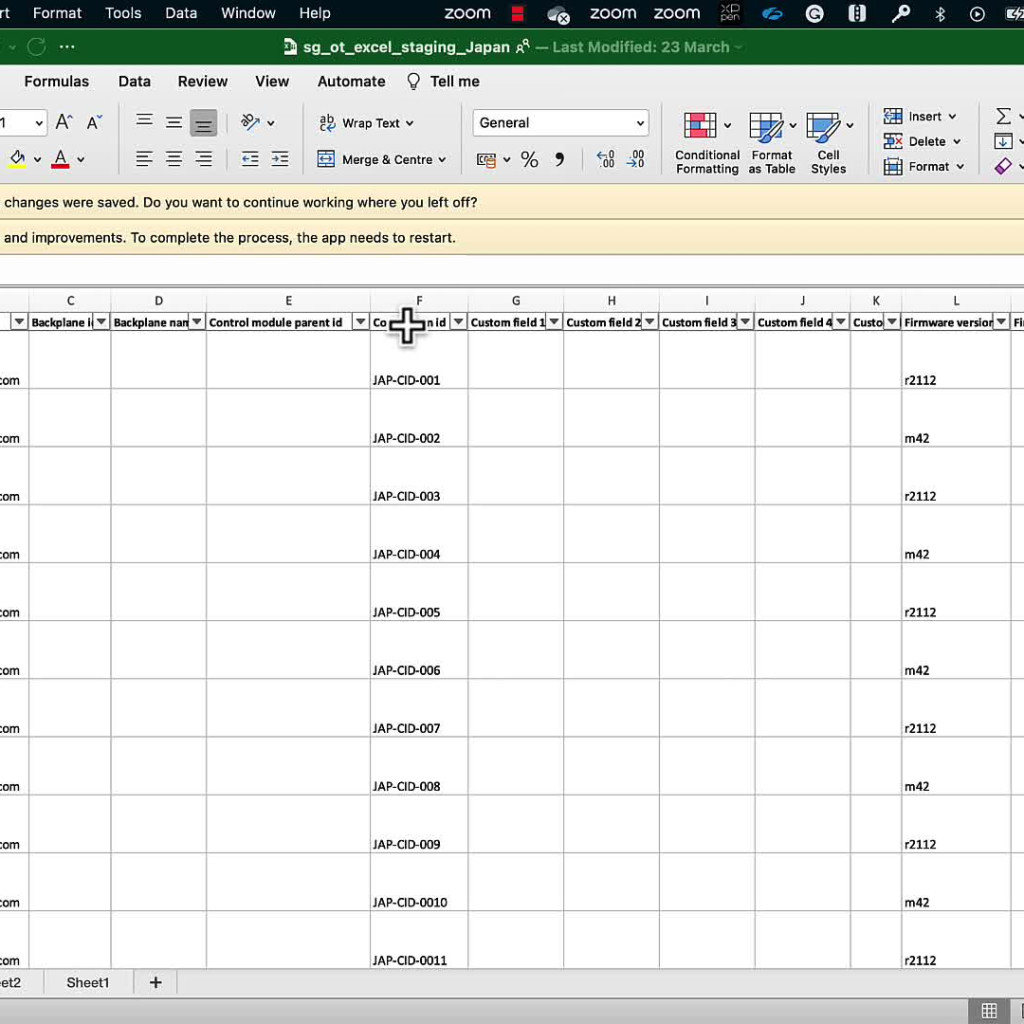The height and width of the screenshot is (1024, 1024).
Task: Align text to middle of cell
Action: 174,123
